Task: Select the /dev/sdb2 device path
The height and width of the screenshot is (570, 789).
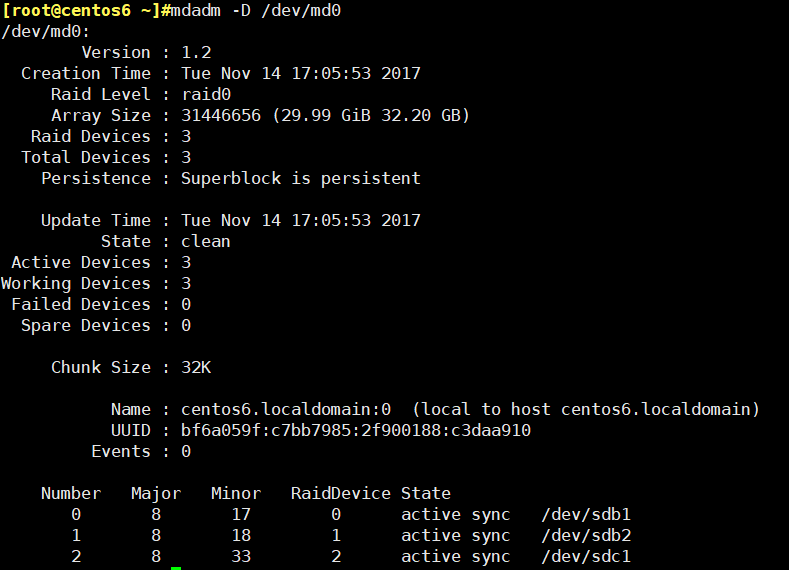Action: point(586,535)
